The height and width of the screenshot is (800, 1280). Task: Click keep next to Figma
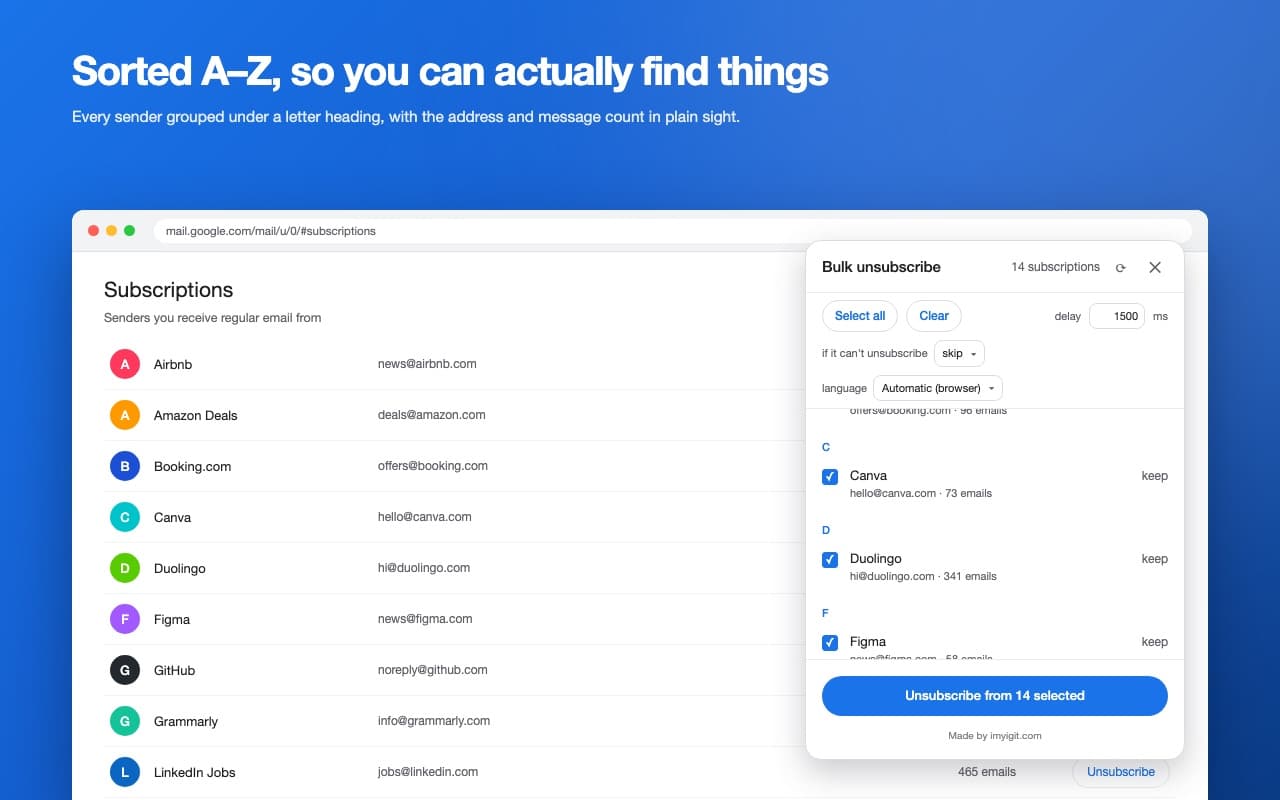[x=1155, y=642]
